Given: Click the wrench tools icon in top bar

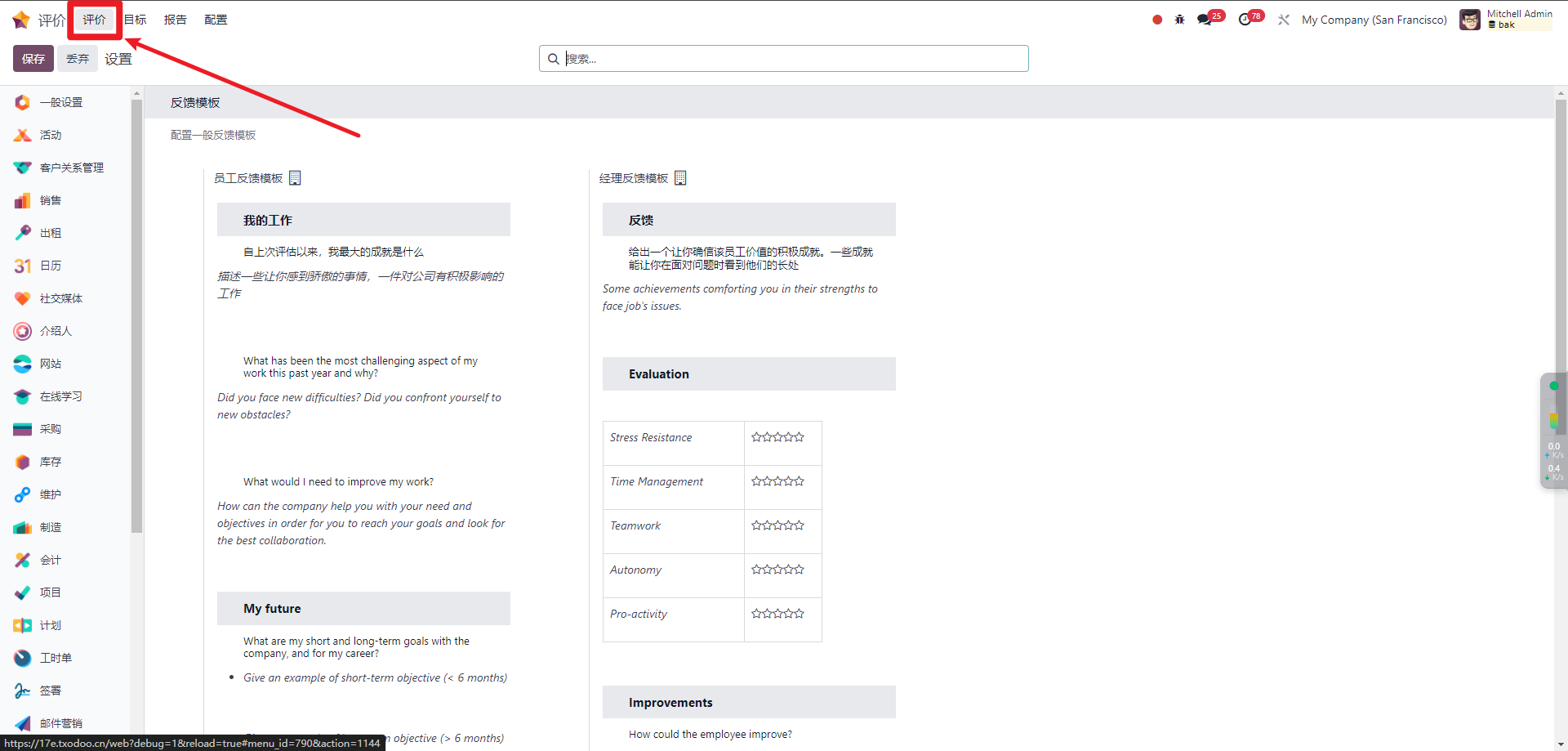Looking at the screenshot, I should tap(1284, 20).
